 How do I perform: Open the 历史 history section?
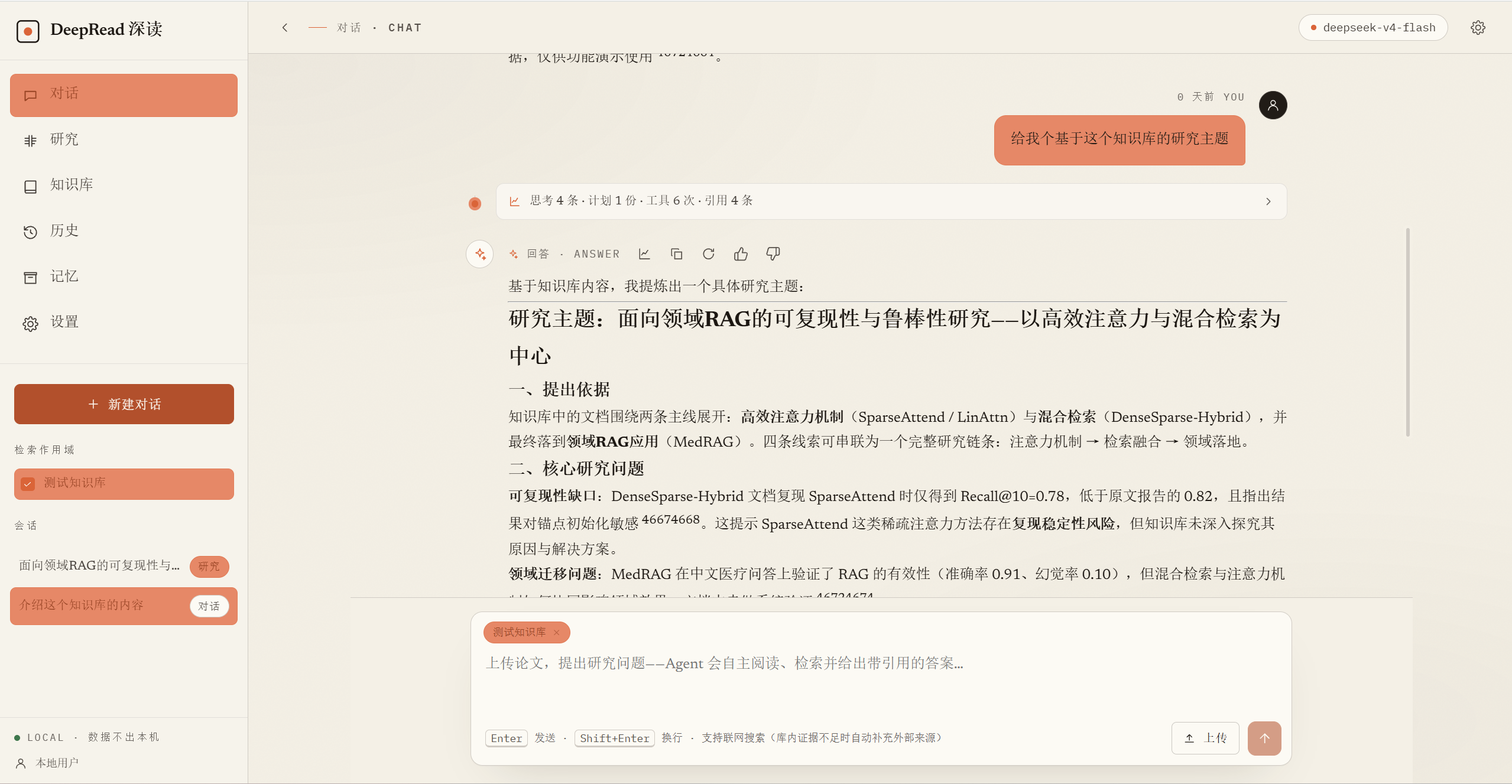click(x=124, y=231)
